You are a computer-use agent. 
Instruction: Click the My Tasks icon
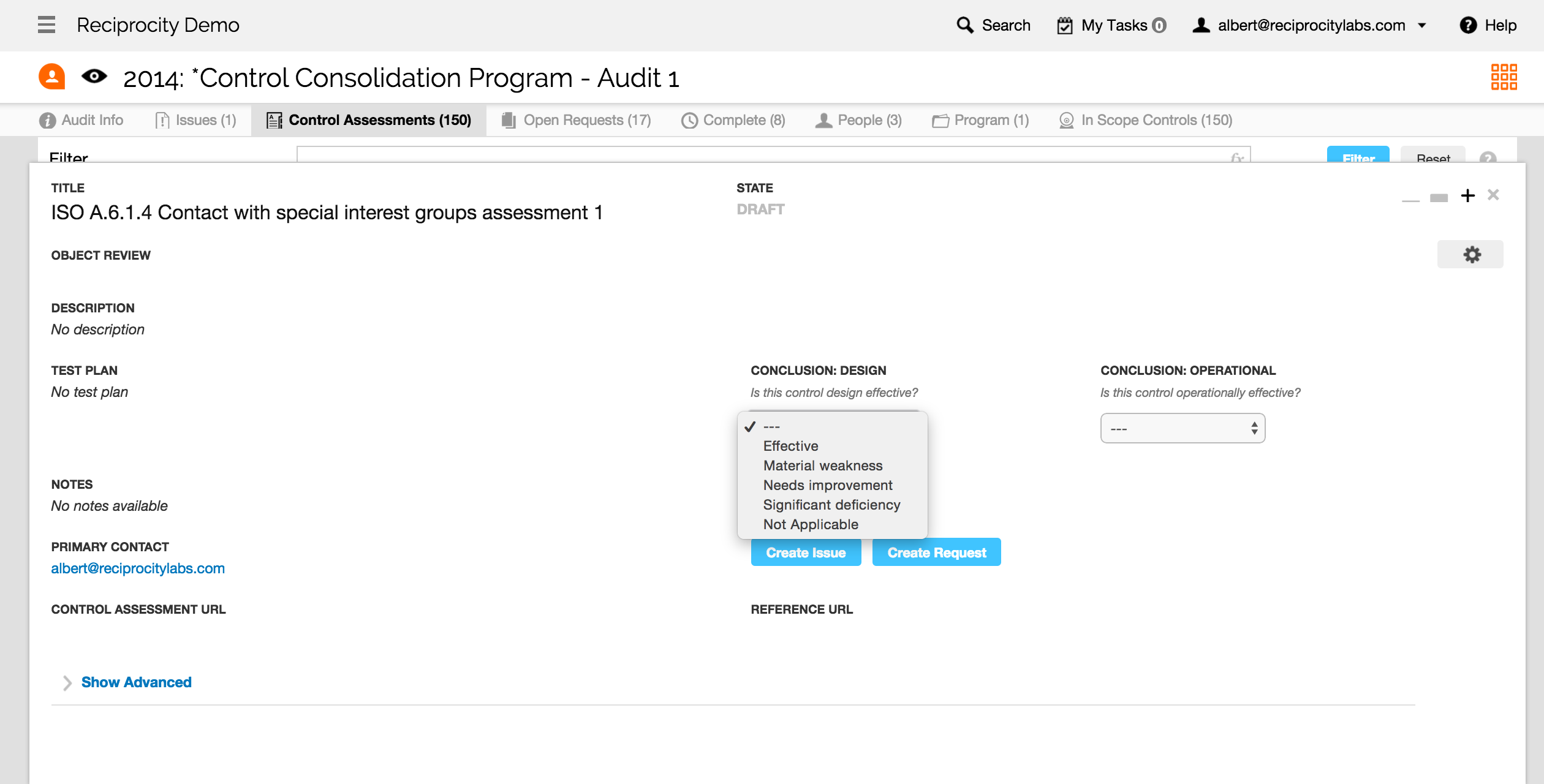pos(1064,25)
